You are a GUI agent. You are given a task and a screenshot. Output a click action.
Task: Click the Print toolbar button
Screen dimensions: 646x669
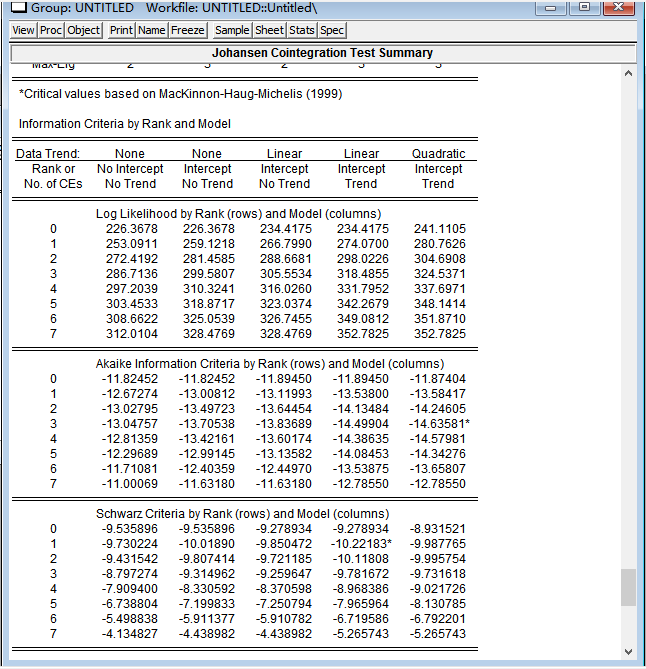[x=122, y=30]
